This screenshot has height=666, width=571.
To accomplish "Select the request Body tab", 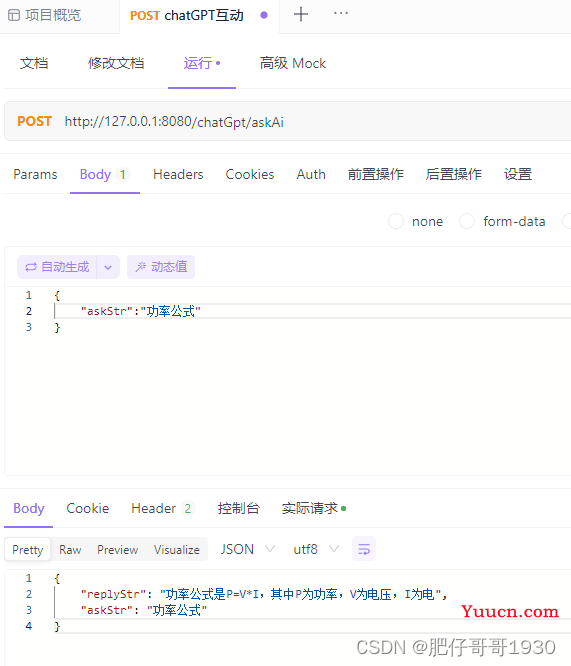I will coord(105,174).
